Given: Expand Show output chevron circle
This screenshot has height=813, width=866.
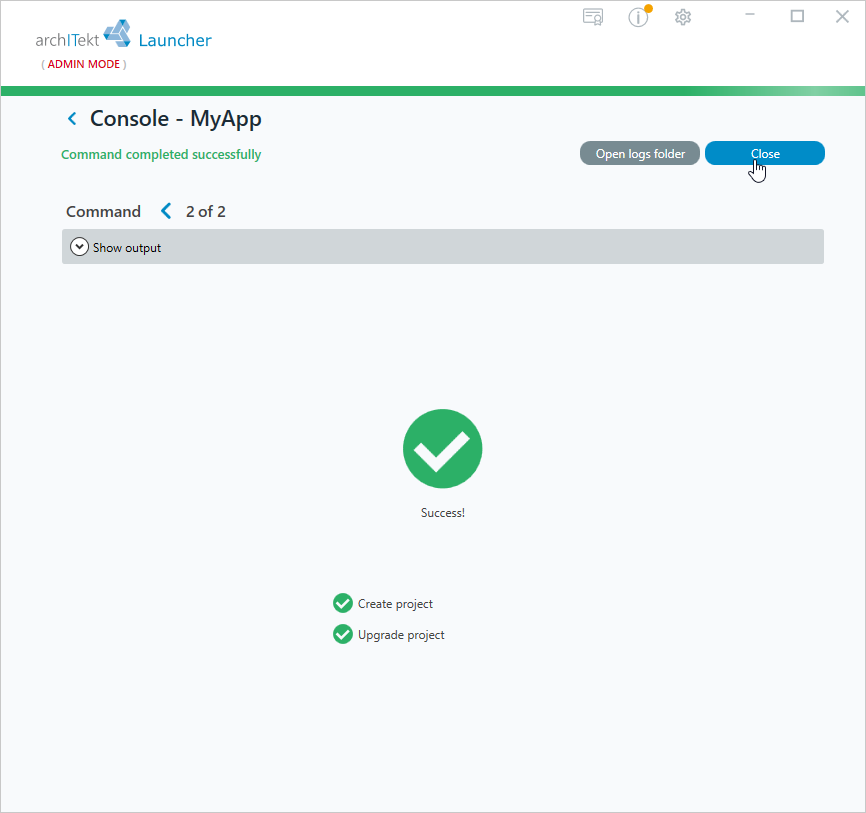Looking at the screenshot, I should click(79, 247).
